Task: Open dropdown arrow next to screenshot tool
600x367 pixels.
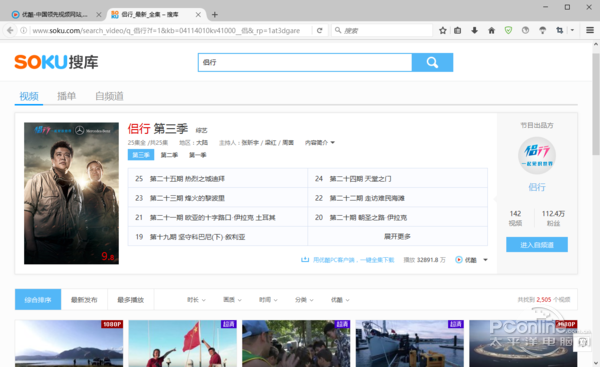Action: 572,30
